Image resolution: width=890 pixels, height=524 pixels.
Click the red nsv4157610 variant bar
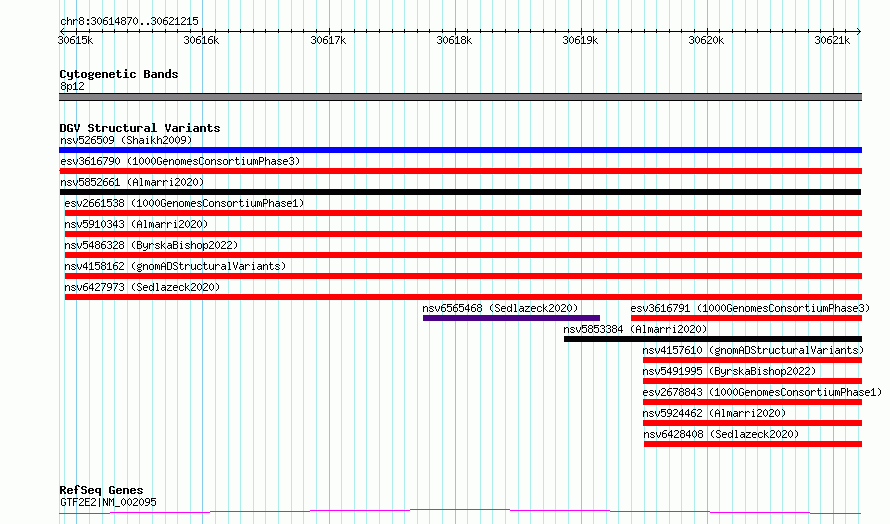click(753, 360)
